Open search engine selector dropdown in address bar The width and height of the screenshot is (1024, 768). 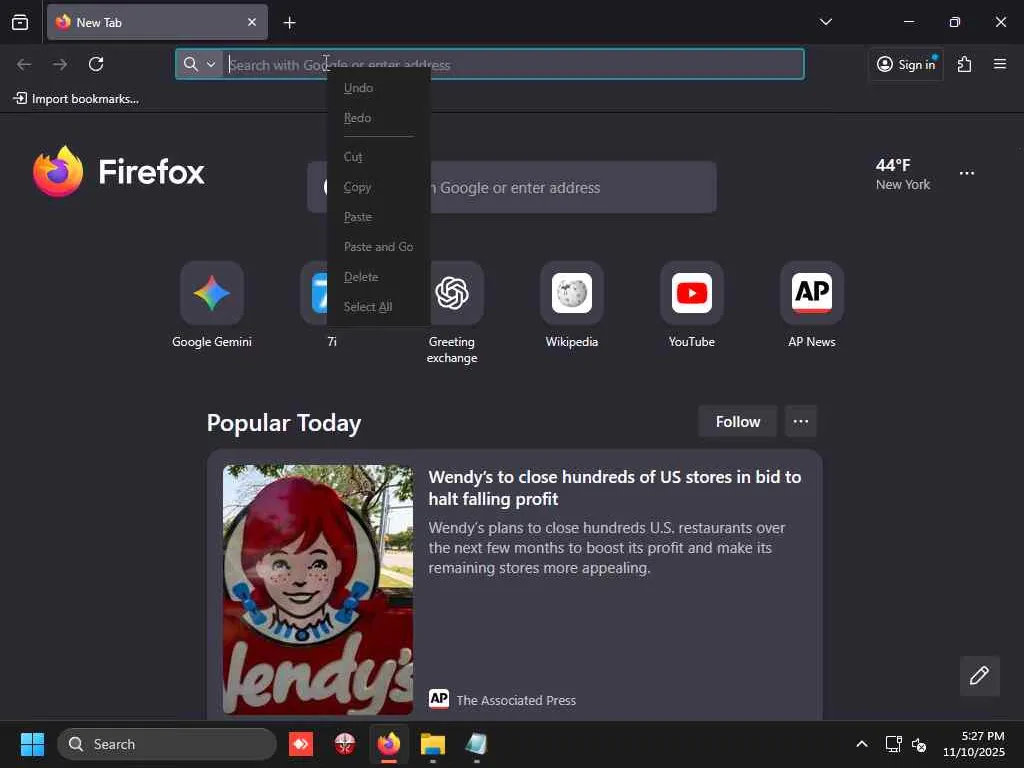(x=199, y=64)
